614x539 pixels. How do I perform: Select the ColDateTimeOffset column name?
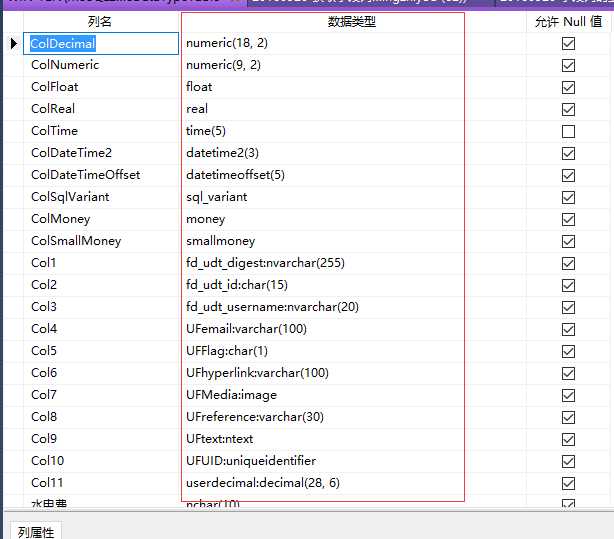coord(85,174)
